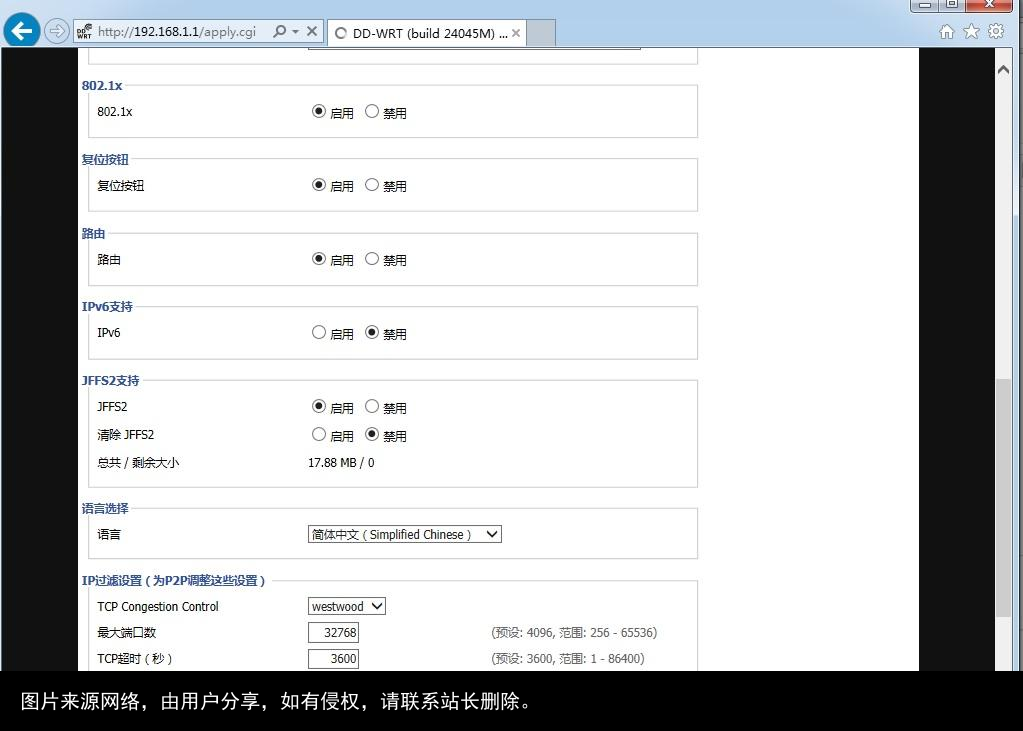Click the DD-WRT site icon beside the URL
This screenshot has height=731, width=1023.
click(83, 30)
